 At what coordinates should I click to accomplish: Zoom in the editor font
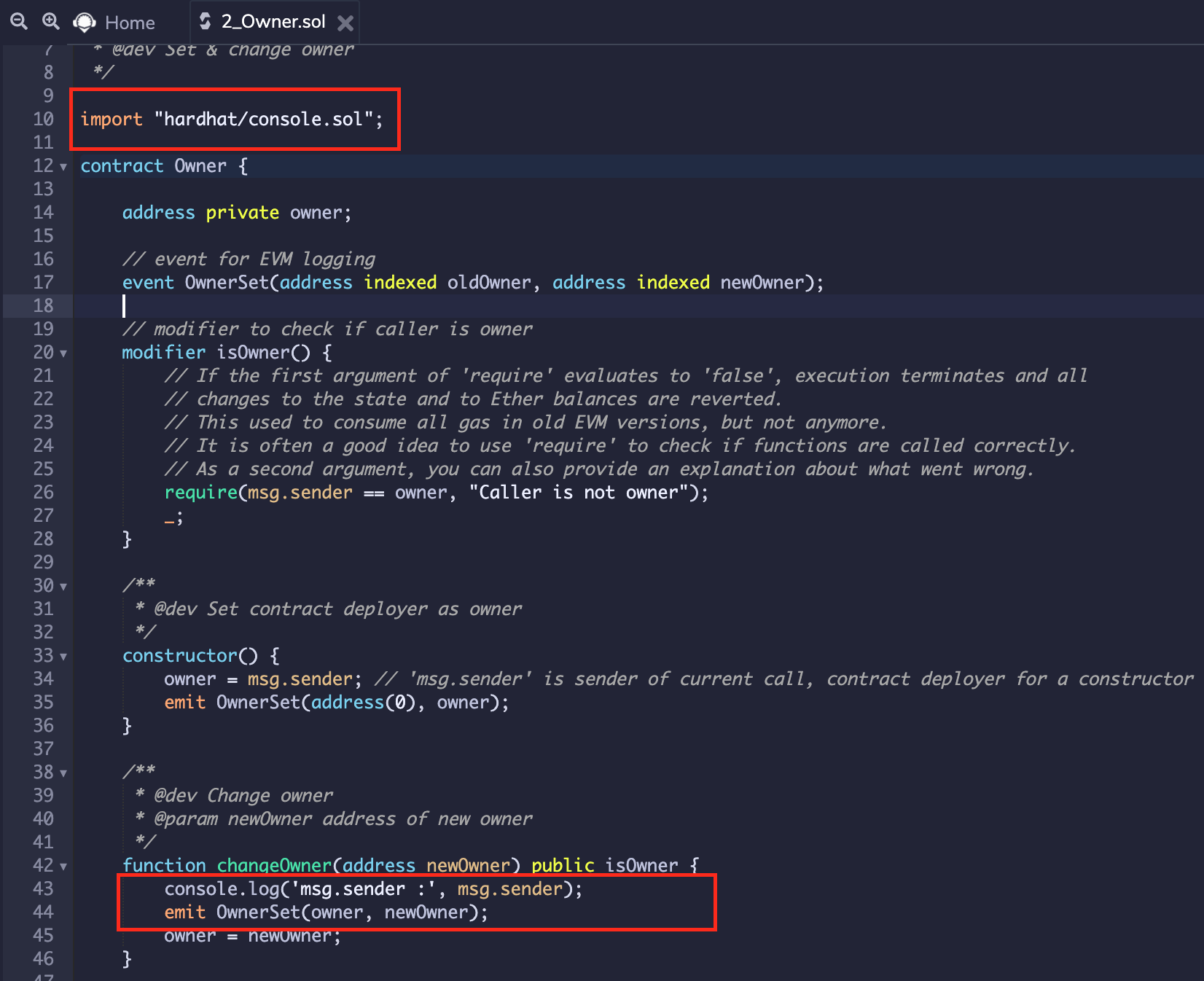tap(50, 22)
